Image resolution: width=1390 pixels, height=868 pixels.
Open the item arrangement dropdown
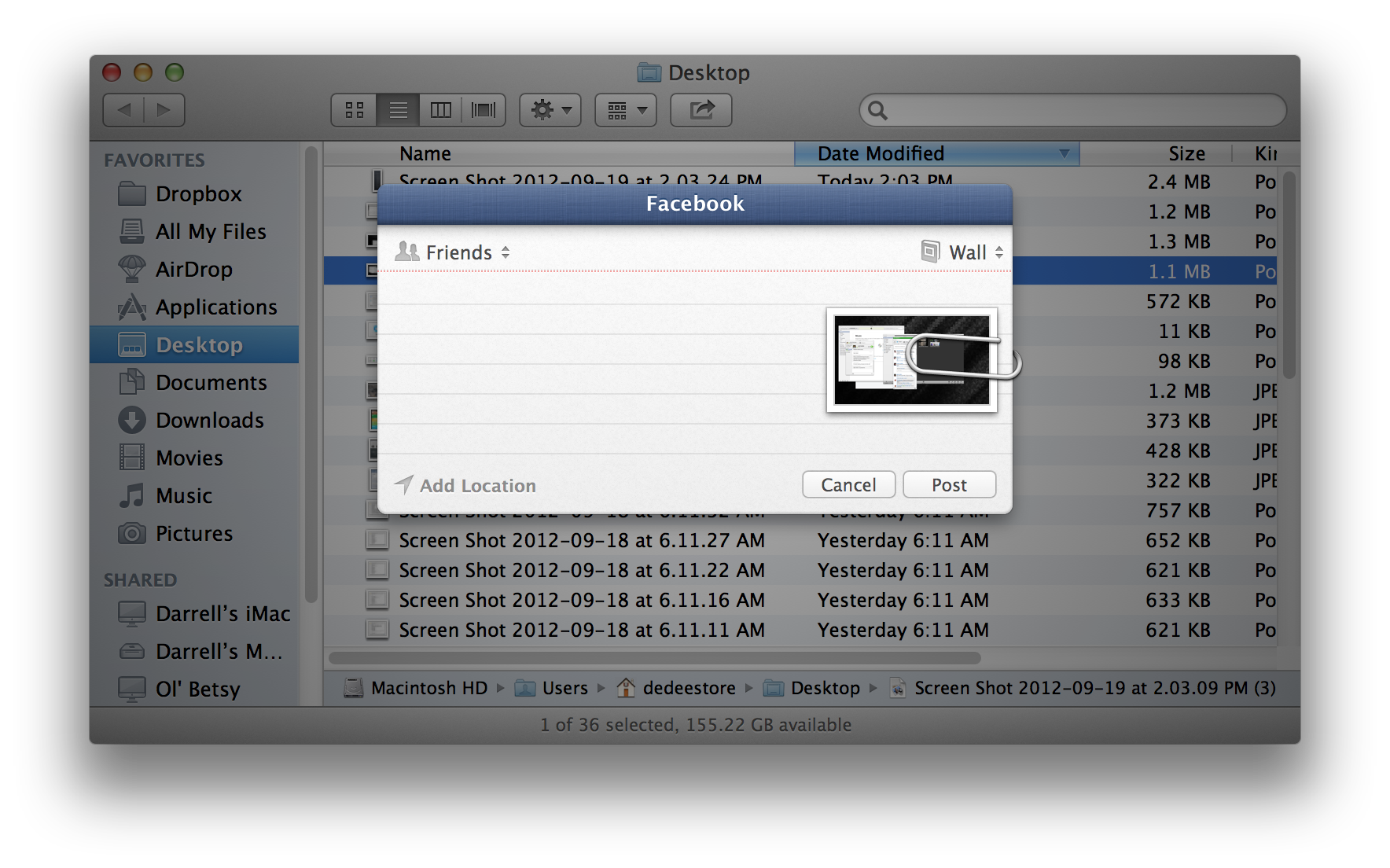pos(626,110)
